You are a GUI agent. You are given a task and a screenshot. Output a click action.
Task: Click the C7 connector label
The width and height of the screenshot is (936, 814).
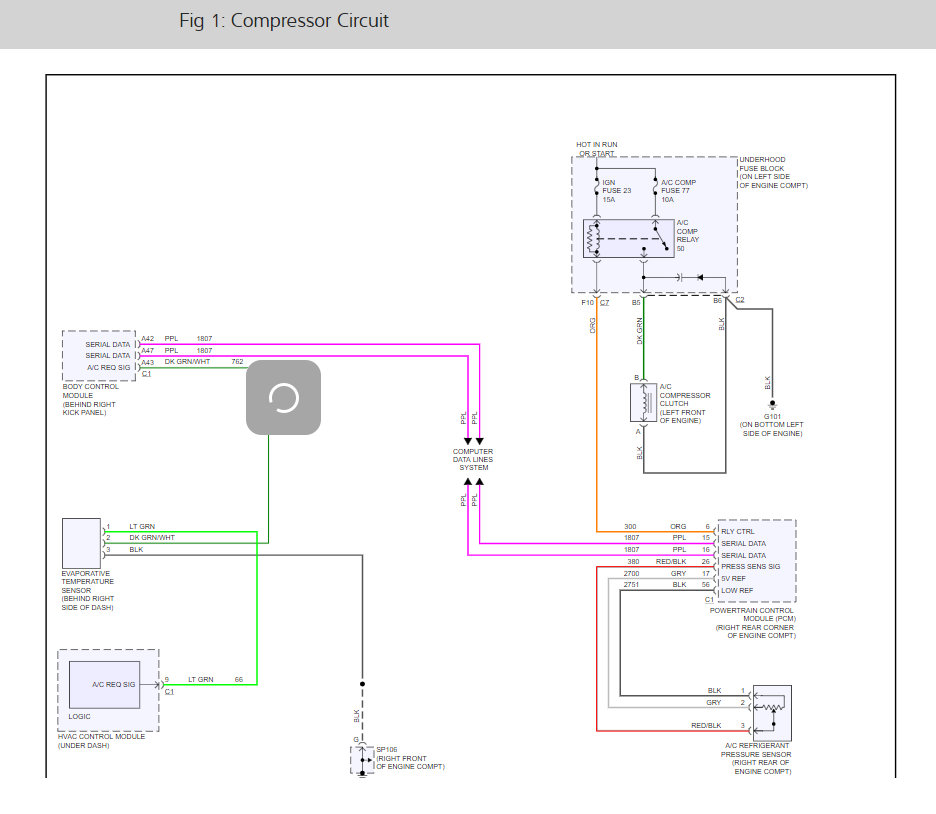coord(604,301)
